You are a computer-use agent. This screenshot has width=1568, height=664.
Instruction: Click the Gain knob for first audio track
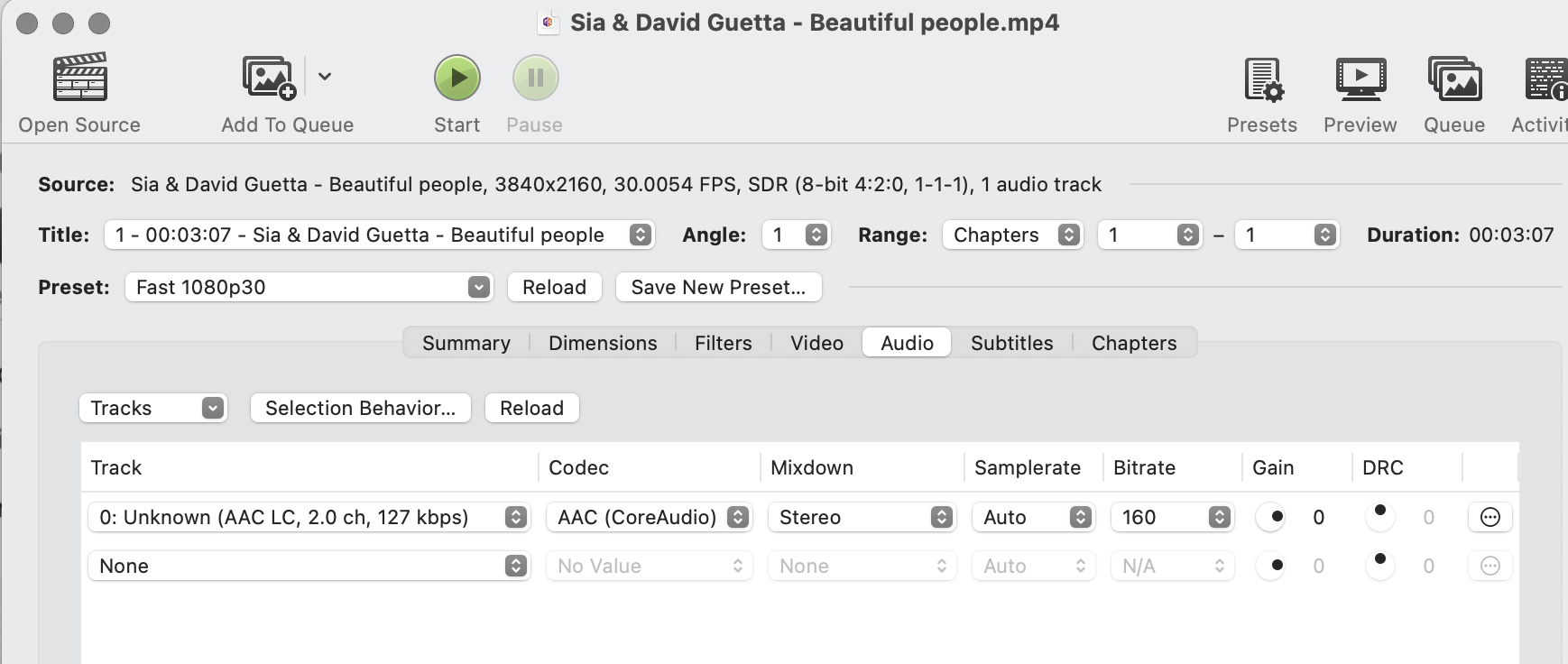pyautogui.click(x=1272, y=517)
